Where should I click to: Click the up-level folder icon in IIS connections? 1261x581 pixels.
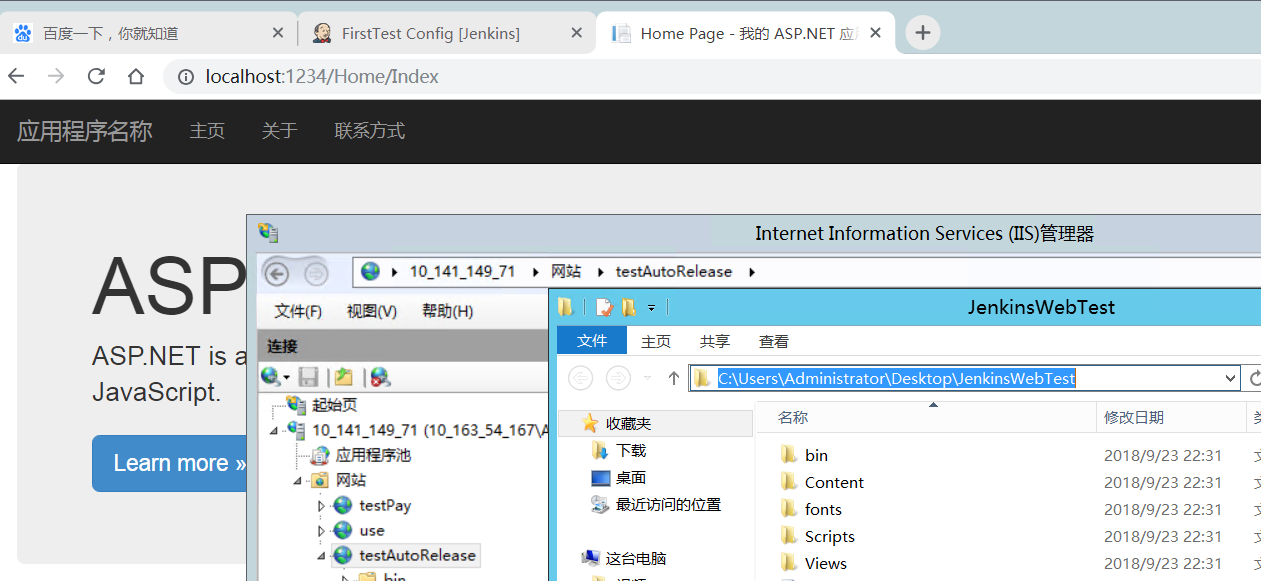click(343, 377)
